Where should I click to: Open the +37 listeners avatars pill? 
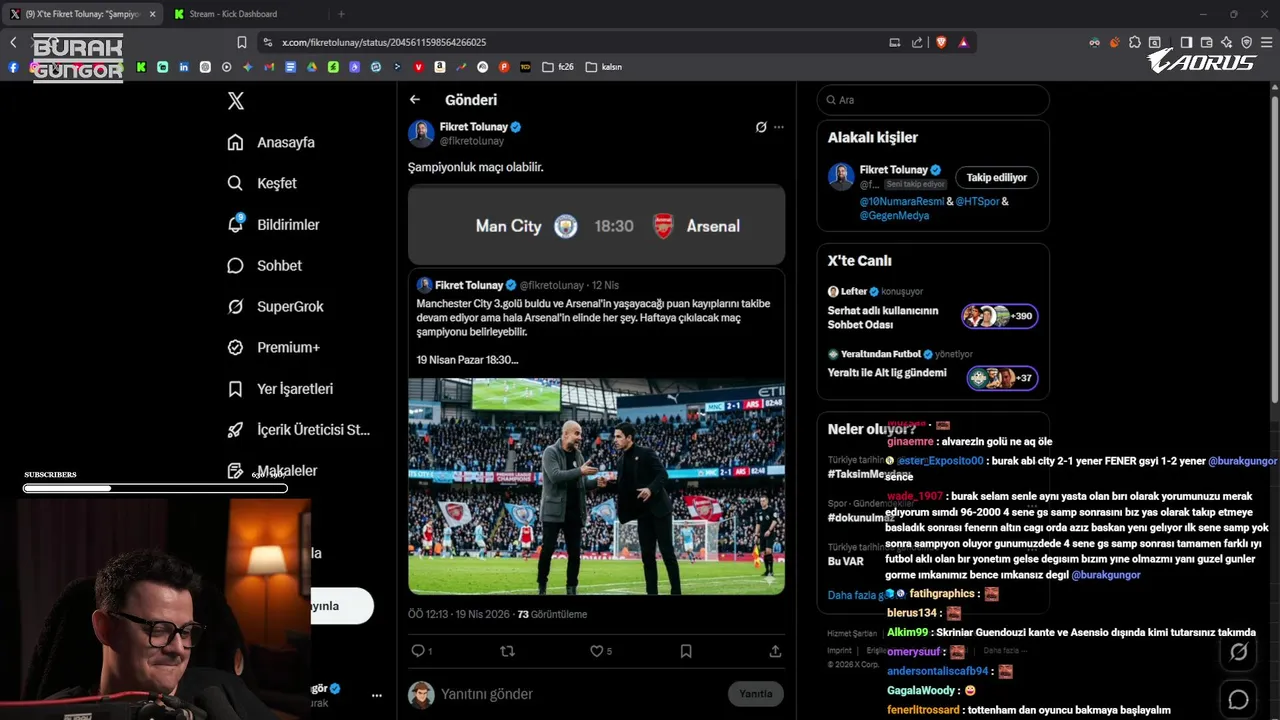pyautogui.click(x=1002, y=378)
